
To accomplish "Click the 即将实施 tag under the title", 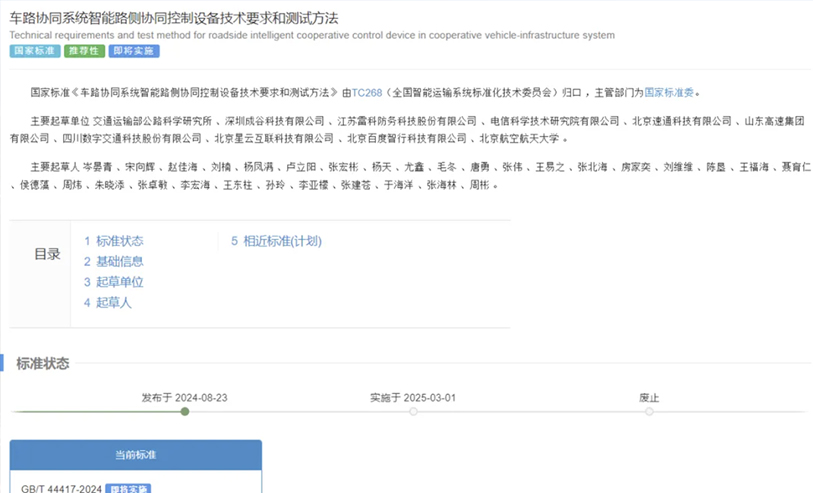I will click(x=134, y=51).
